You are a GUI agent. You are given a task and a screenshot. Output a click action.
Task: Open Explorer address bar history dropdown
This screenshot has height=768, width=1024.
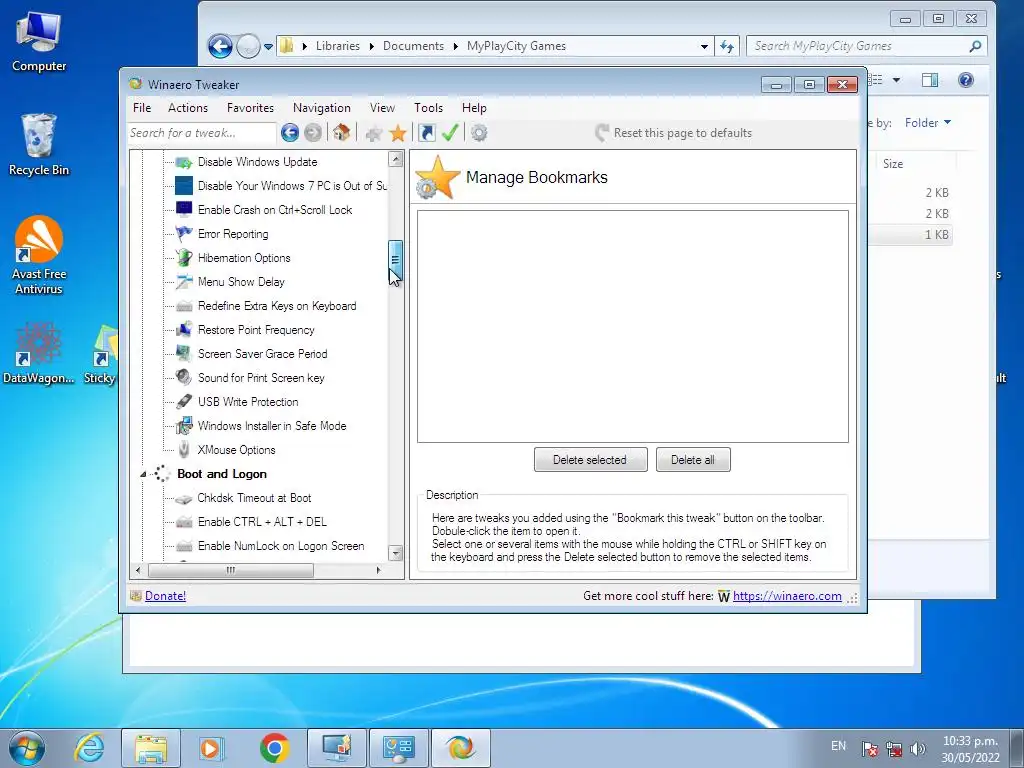tap(704, 46)
